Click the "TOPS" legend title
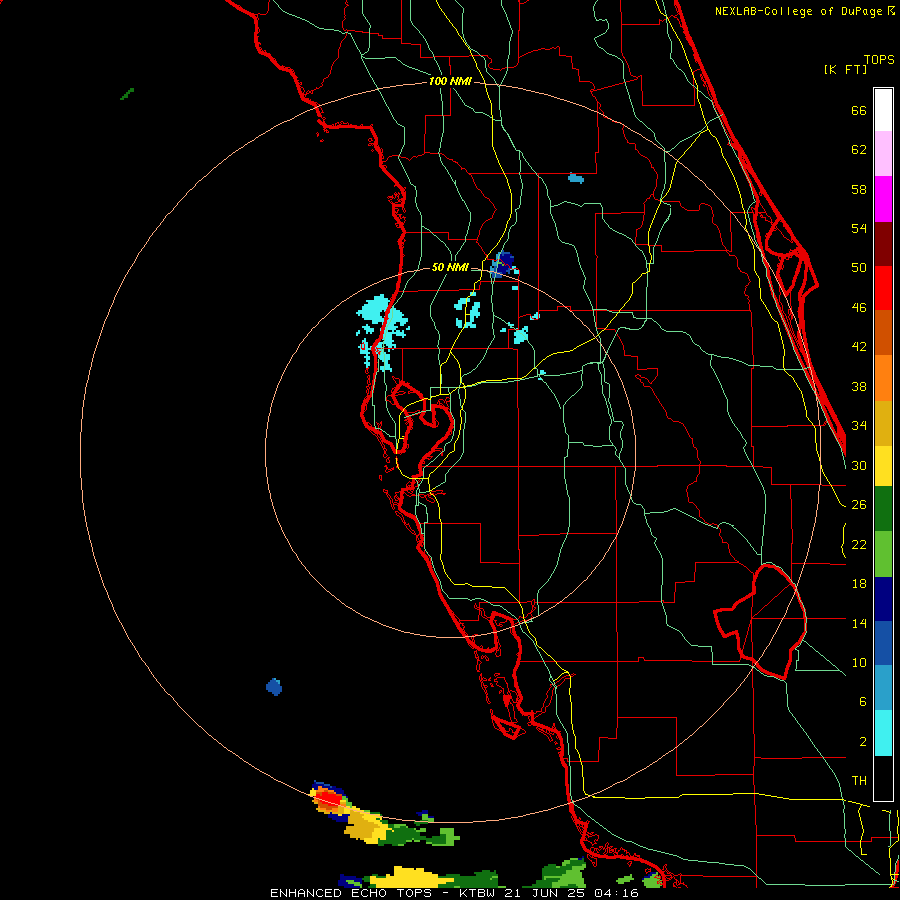Screen dimensions: 900x900 click(x=879, y=59)
